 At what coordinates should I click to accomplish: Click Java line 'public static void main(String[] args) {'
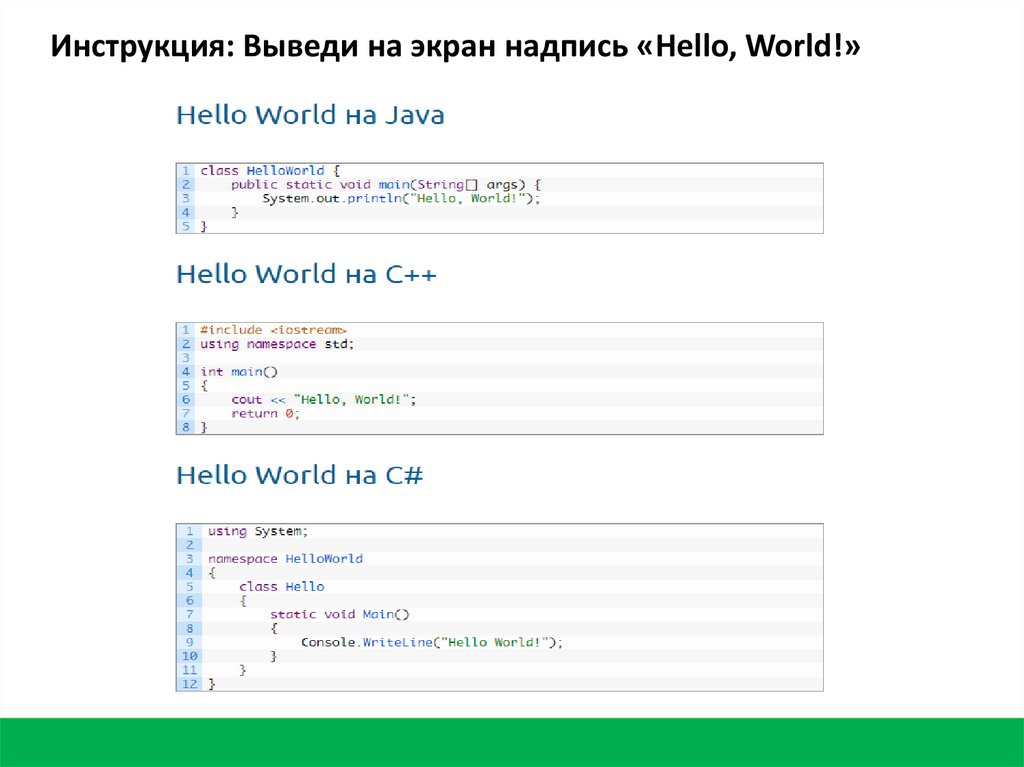[x=386, y=184]
